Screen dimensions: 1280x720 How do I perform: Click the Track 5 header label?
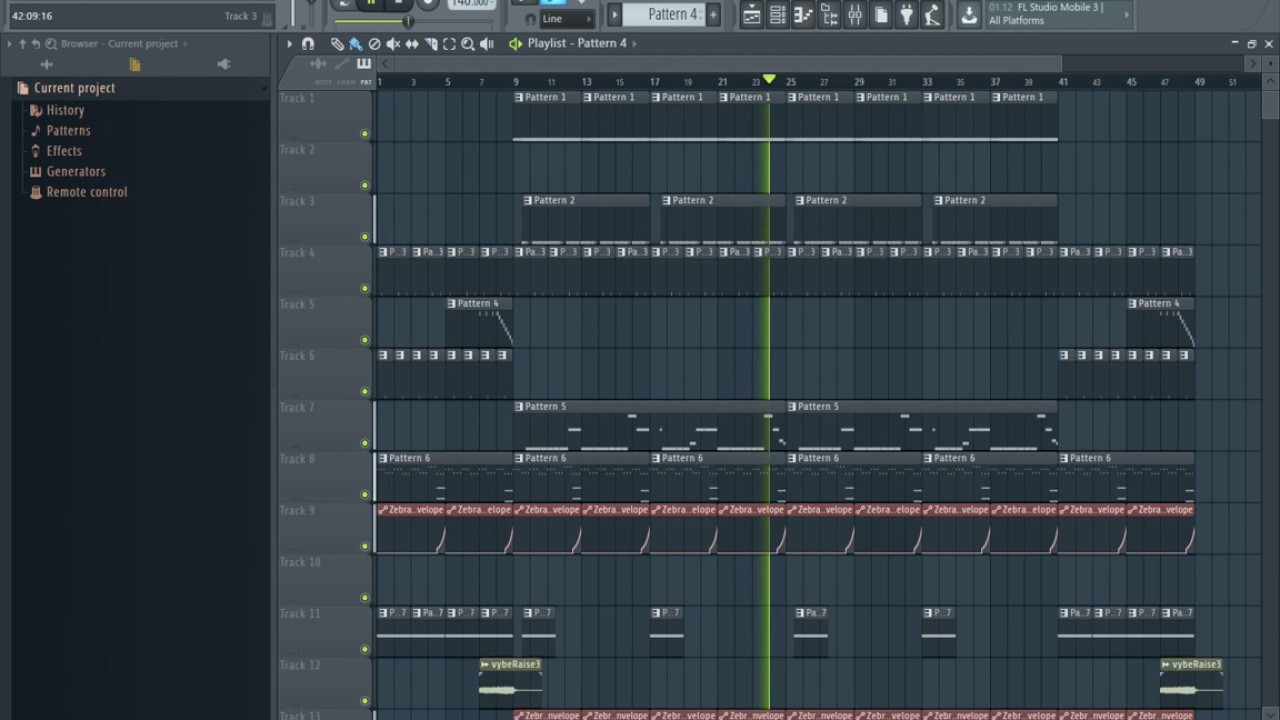(297, 304)
